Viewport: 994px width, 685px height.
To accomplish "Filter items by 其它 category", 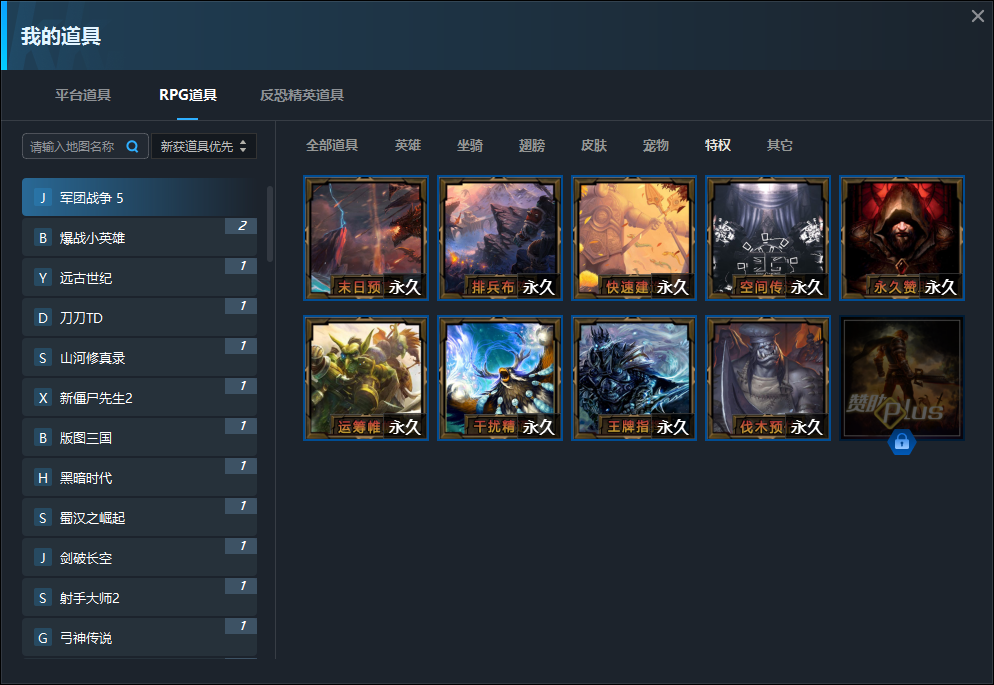I will pyautogui.click(x=780, y=145).
